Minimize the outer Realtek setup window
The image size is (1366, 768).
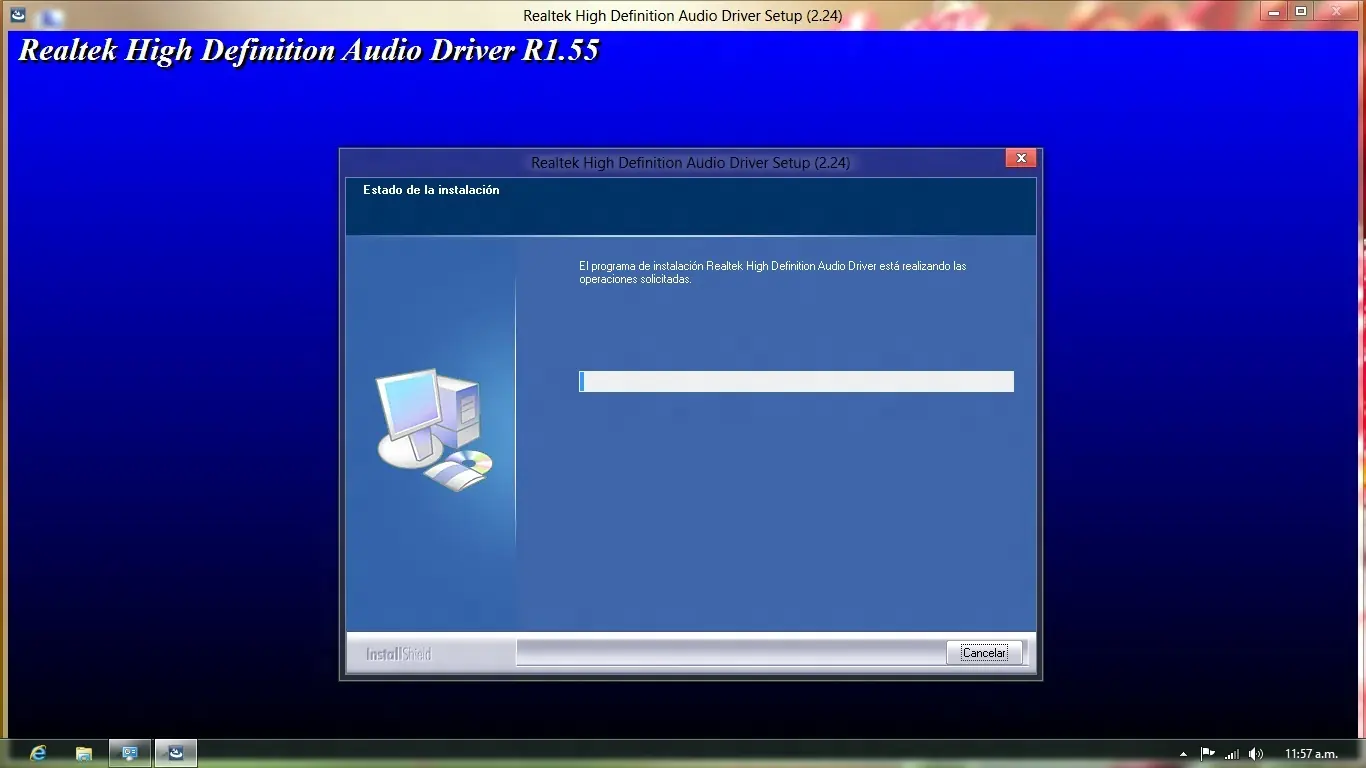coord(1273,11)
